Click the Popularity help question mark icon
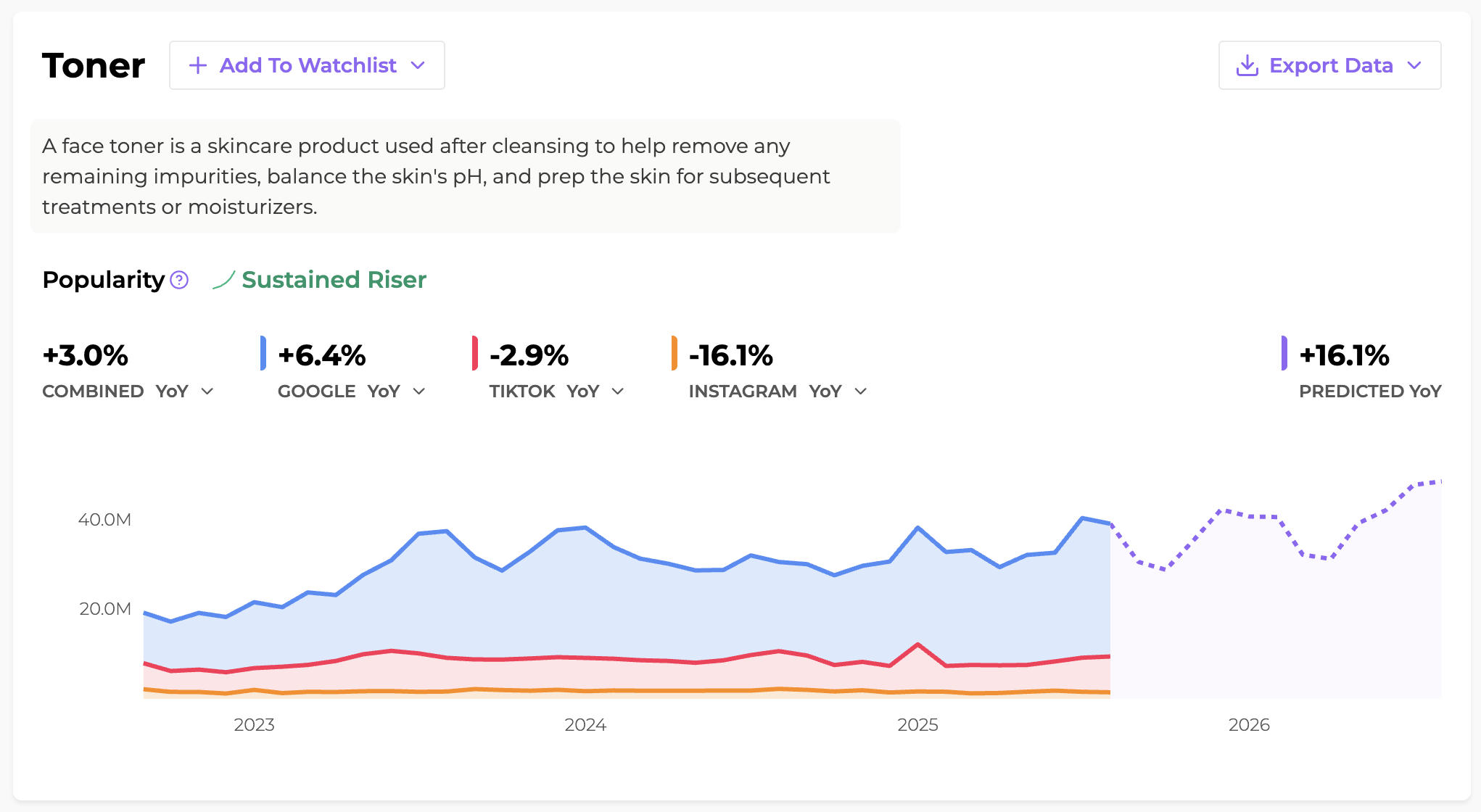 point(179,280)
